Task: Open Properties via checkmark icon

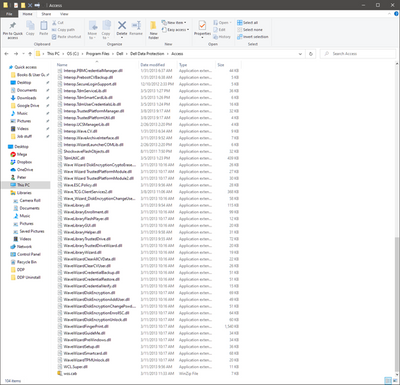Action: point(202,25)
